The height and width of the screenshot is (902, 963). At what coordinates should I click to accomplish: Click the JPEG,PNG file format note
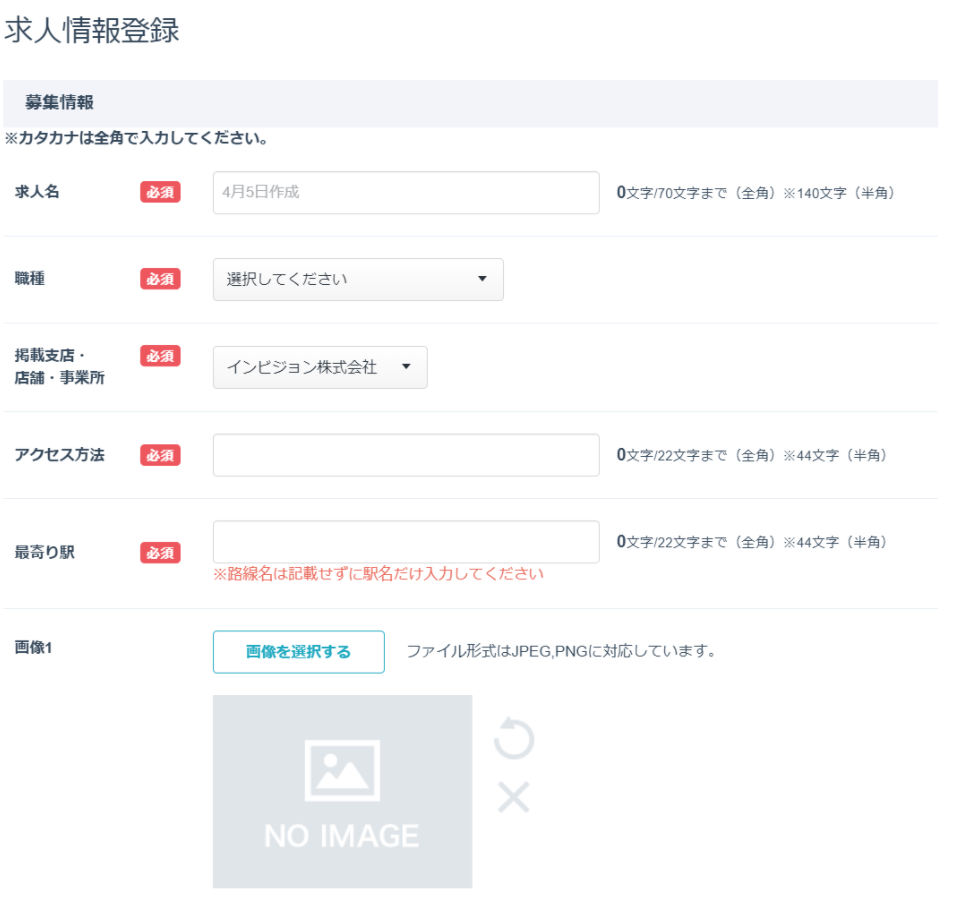561,652
